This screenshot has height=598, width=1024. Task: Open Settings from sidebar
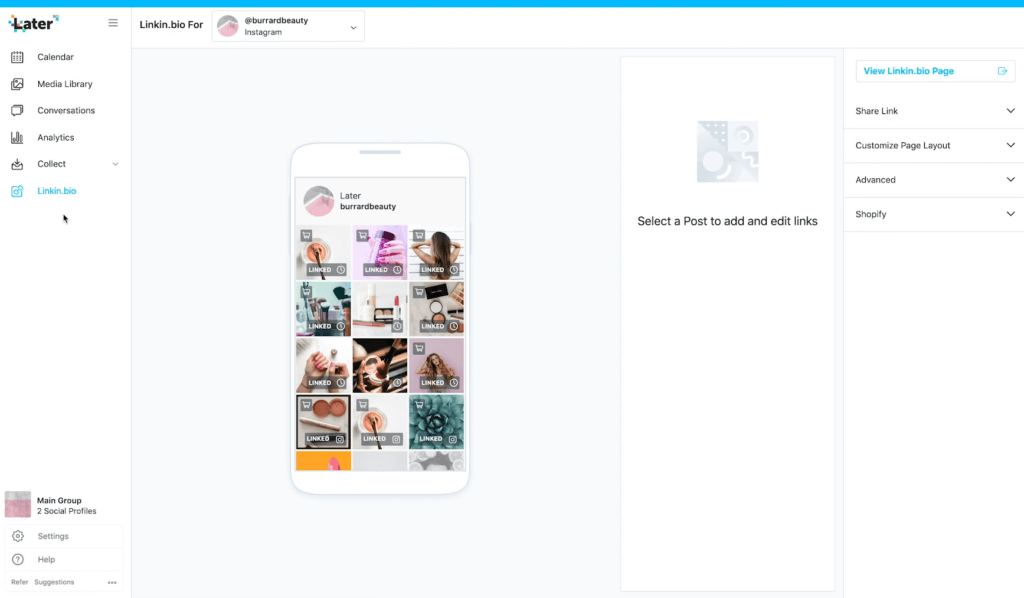tap(53, 536)
